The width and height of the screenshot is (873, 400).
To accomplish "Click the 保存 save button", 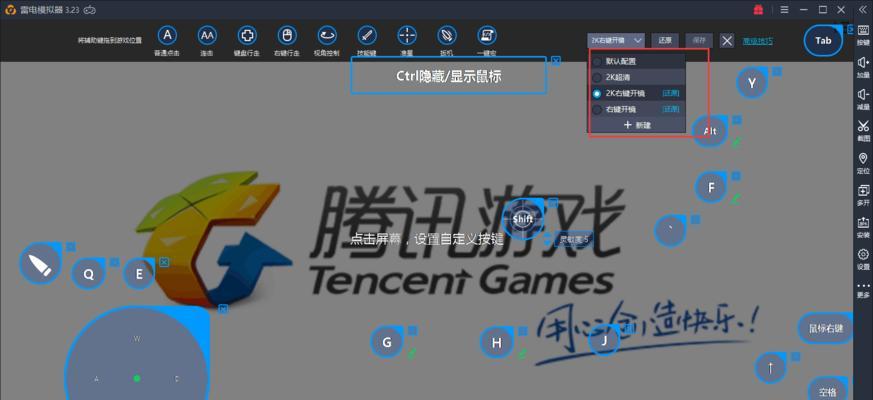I will (x=699, y=40).
